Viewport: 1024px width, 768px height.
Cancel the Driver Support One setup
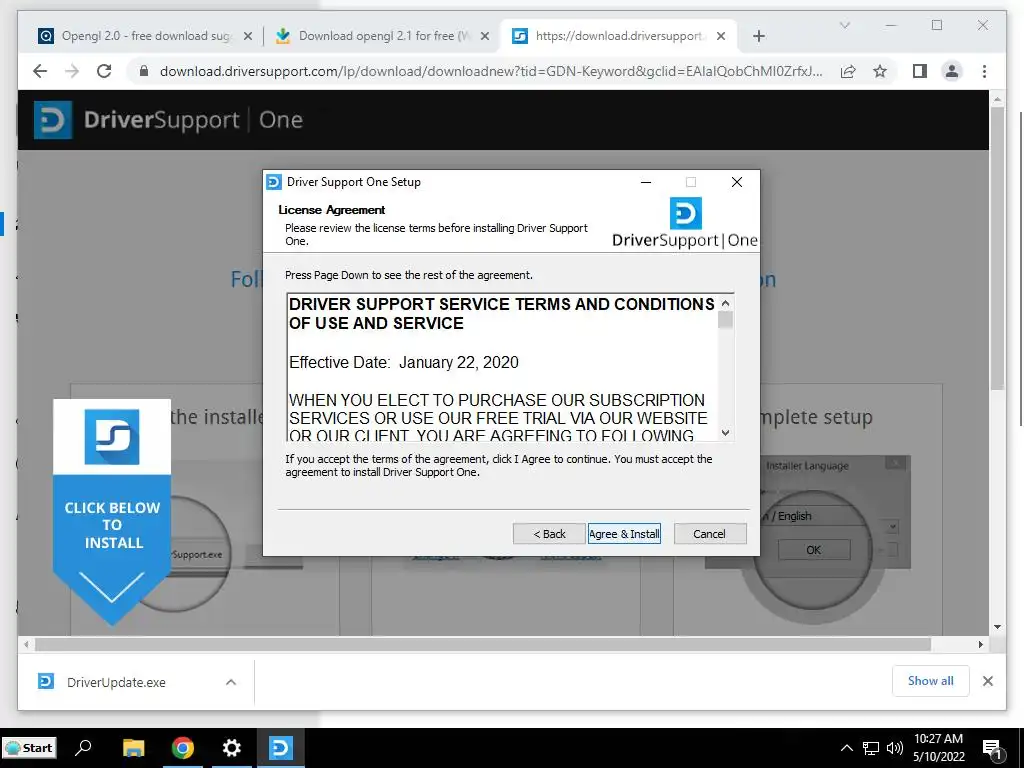709,534
